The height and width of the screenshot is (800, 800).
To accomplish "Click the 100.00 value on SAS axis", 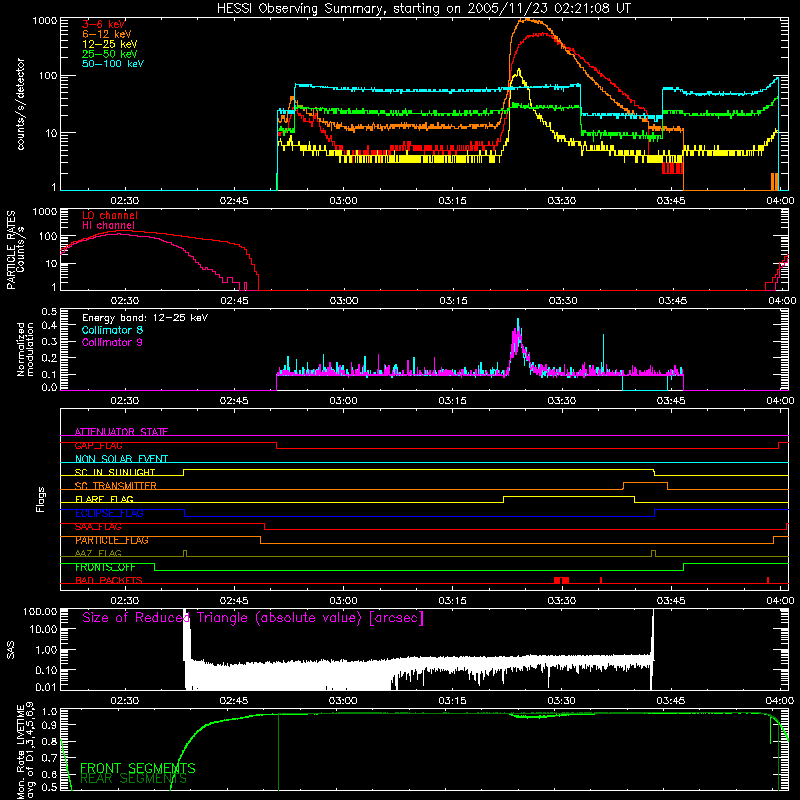I will [x=40, y=611].
